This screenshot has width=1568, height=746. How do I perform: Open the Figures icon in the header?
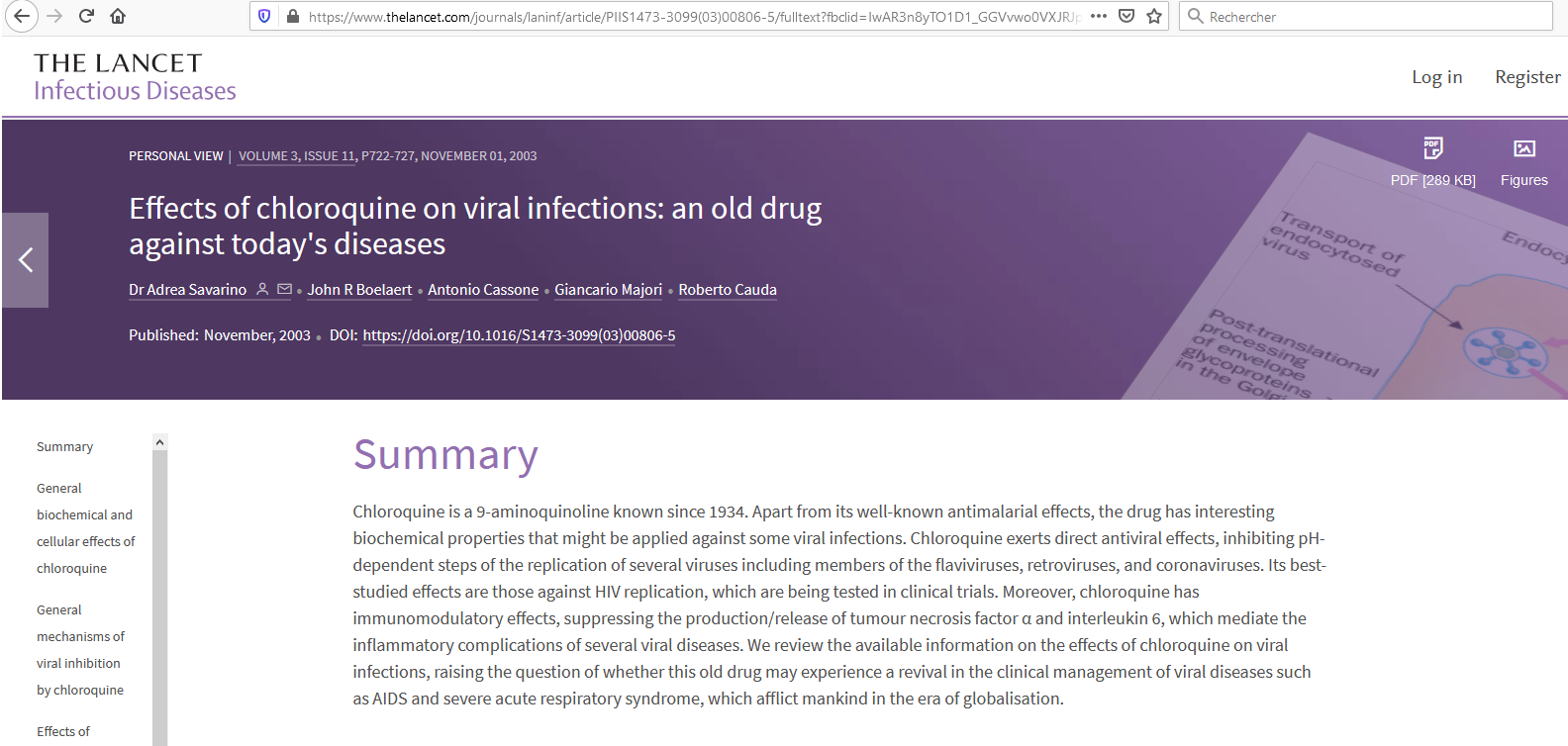coord(1523,161)
